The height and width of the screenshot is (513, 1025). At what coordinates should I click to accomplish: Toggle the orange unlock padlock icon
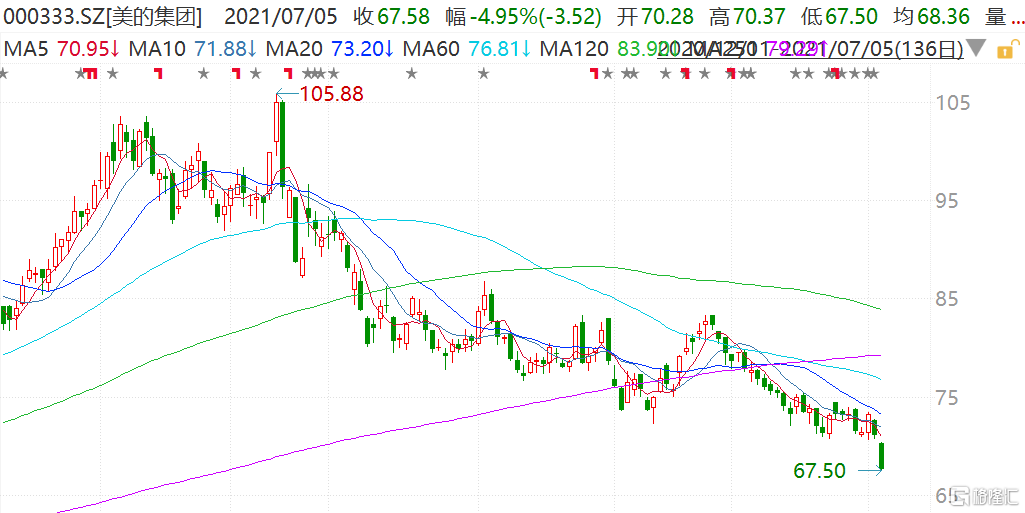1009,48
